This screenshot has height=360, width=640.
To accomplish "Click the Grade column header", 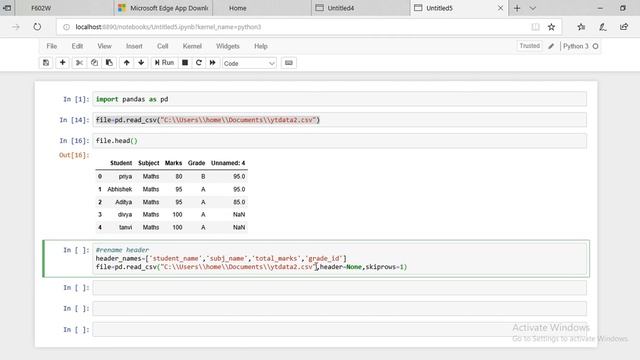I will click(x=196, y=163).
